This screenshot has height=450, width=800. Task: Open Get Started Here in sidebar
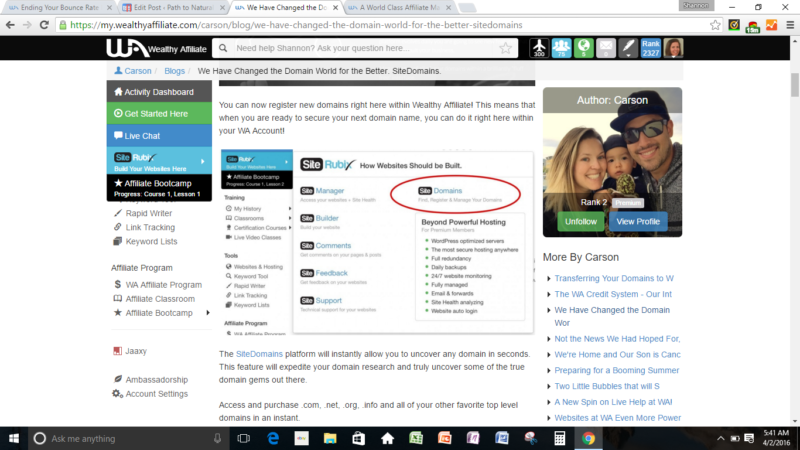pyautogui.click(x=159, y=114)
